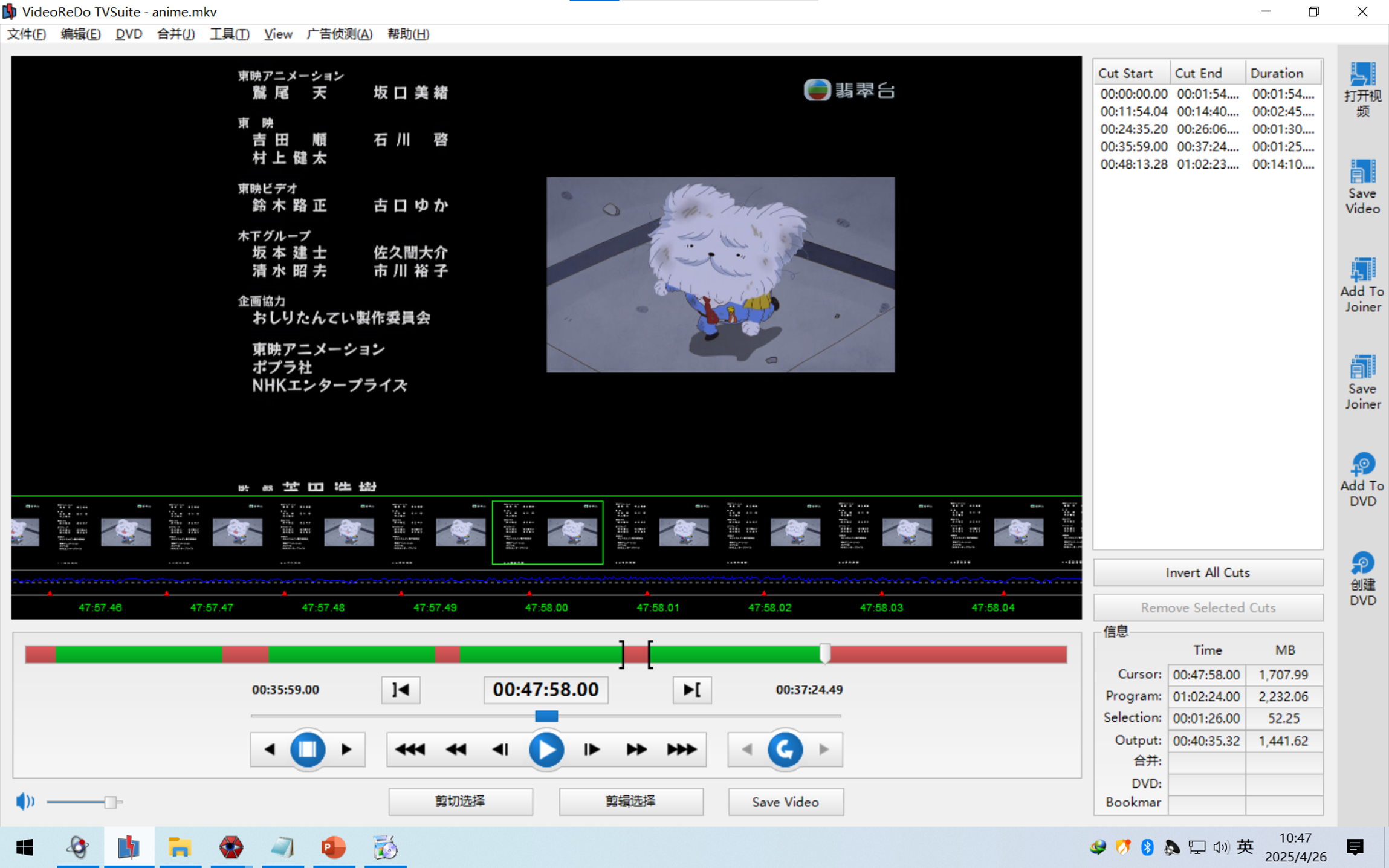Image resolution: width=1389 pixels, height=868 pixels.
Task: Fast forward with triple-right arrow button
Action: (x=682, y=750)
